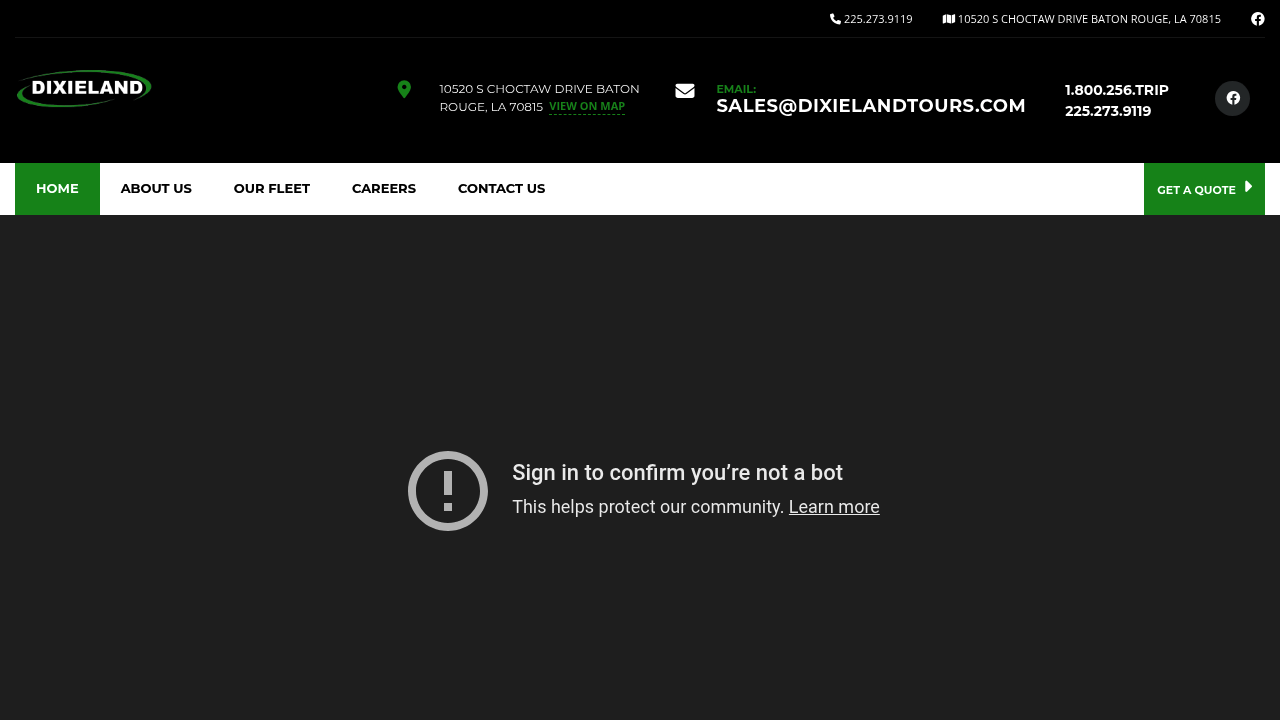1280x720 pixels.
Task: Click the "Sign in to confirm" heading
Action: click(x=677, y=473)
